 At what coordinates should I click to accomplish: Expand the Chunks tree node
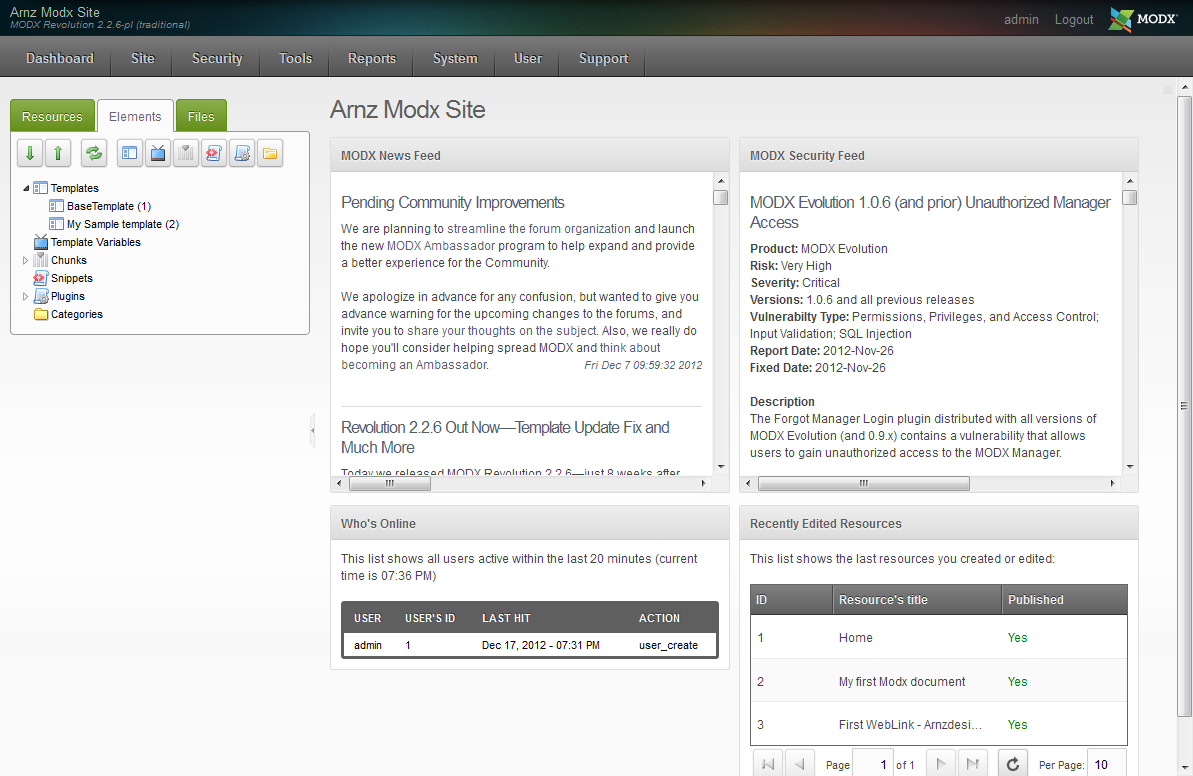pos(26,260)
